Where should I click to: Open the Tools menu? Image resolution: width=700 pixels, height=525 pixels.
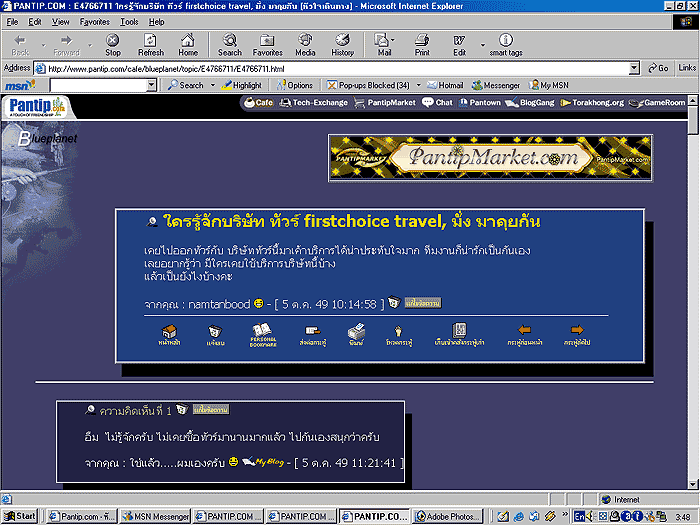129,22
